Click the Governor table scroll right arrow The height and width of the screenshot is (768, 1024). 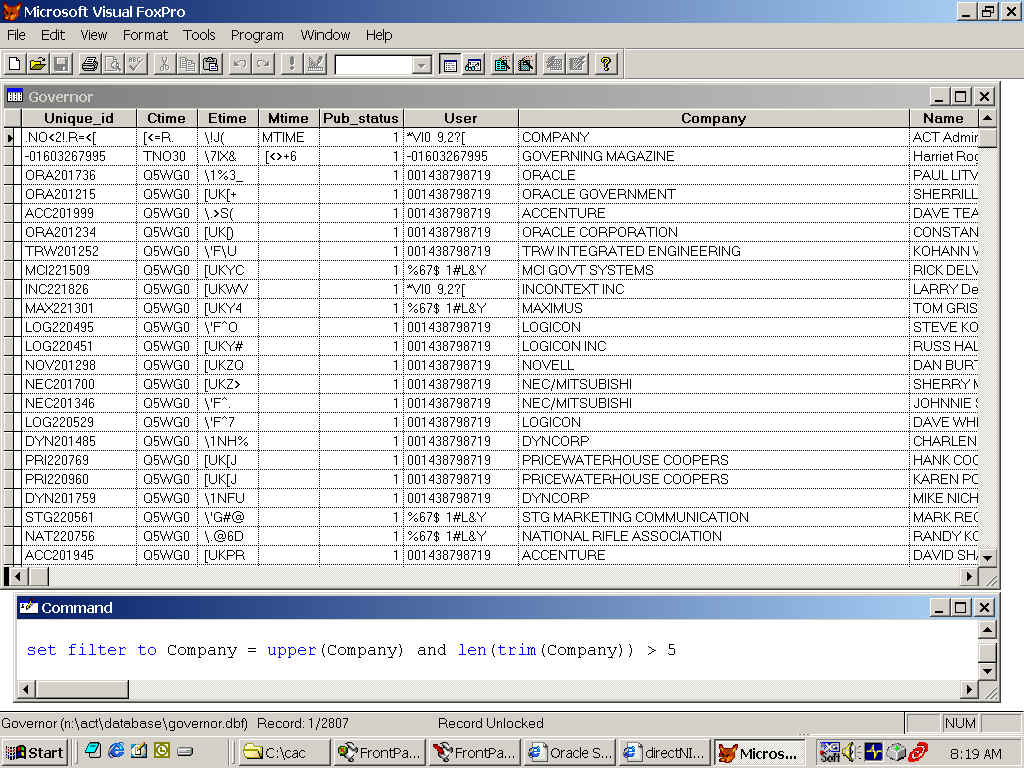tap(969, 577)
